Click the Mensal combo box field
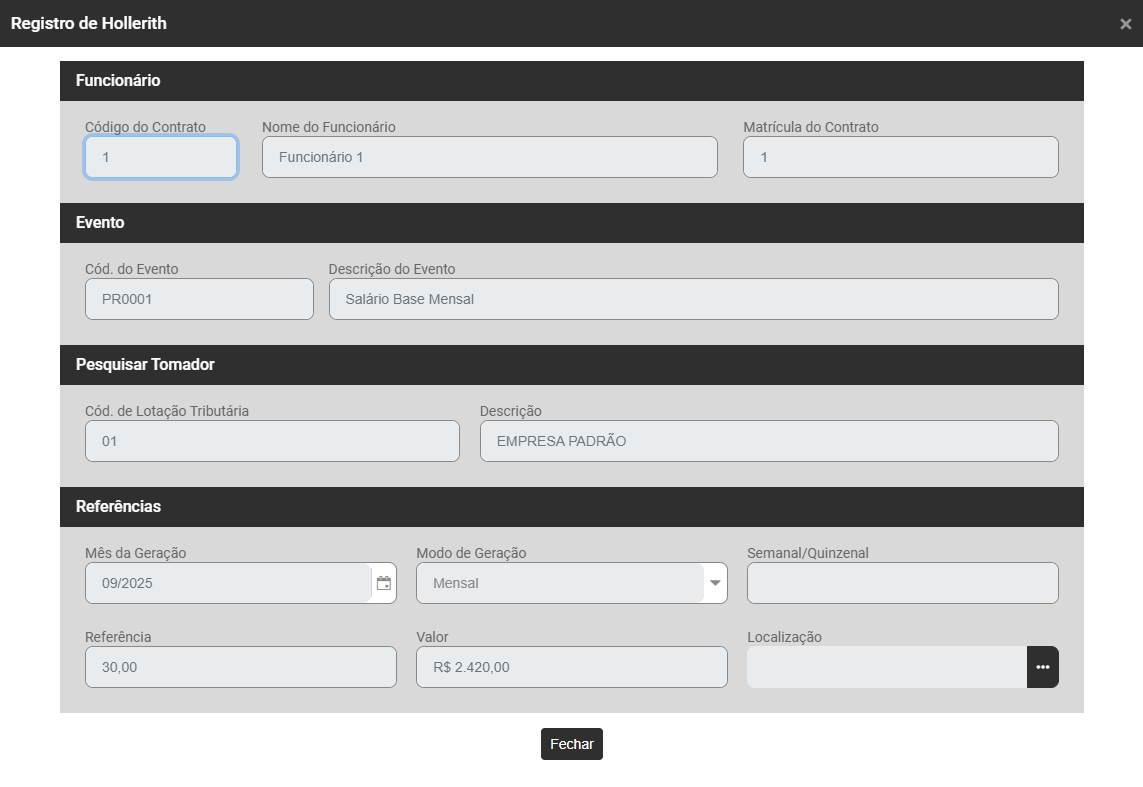1143x787 pixels. point(560,583)
